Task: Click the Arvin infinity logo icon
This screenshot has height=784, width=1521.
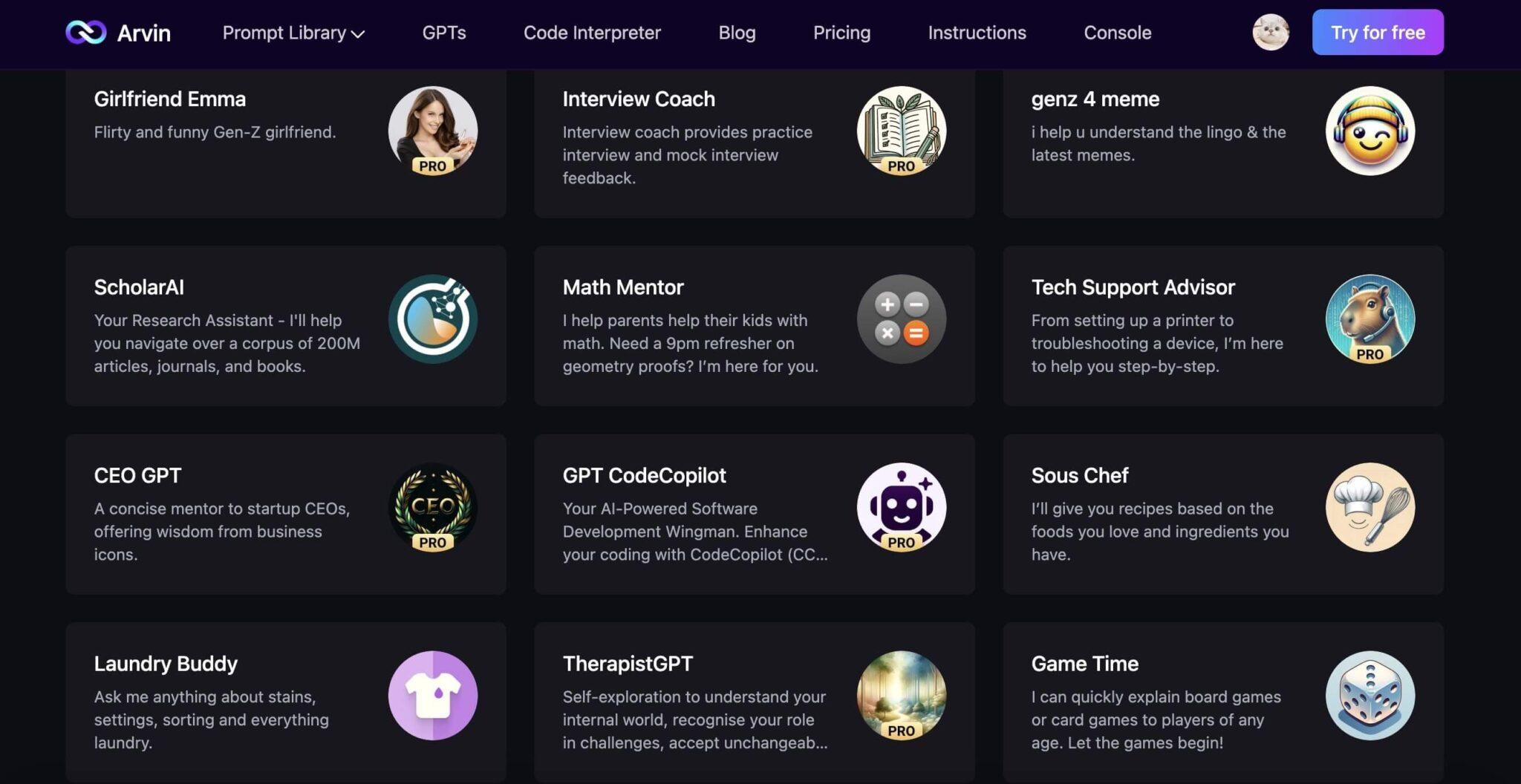Action: coord(86,33)
